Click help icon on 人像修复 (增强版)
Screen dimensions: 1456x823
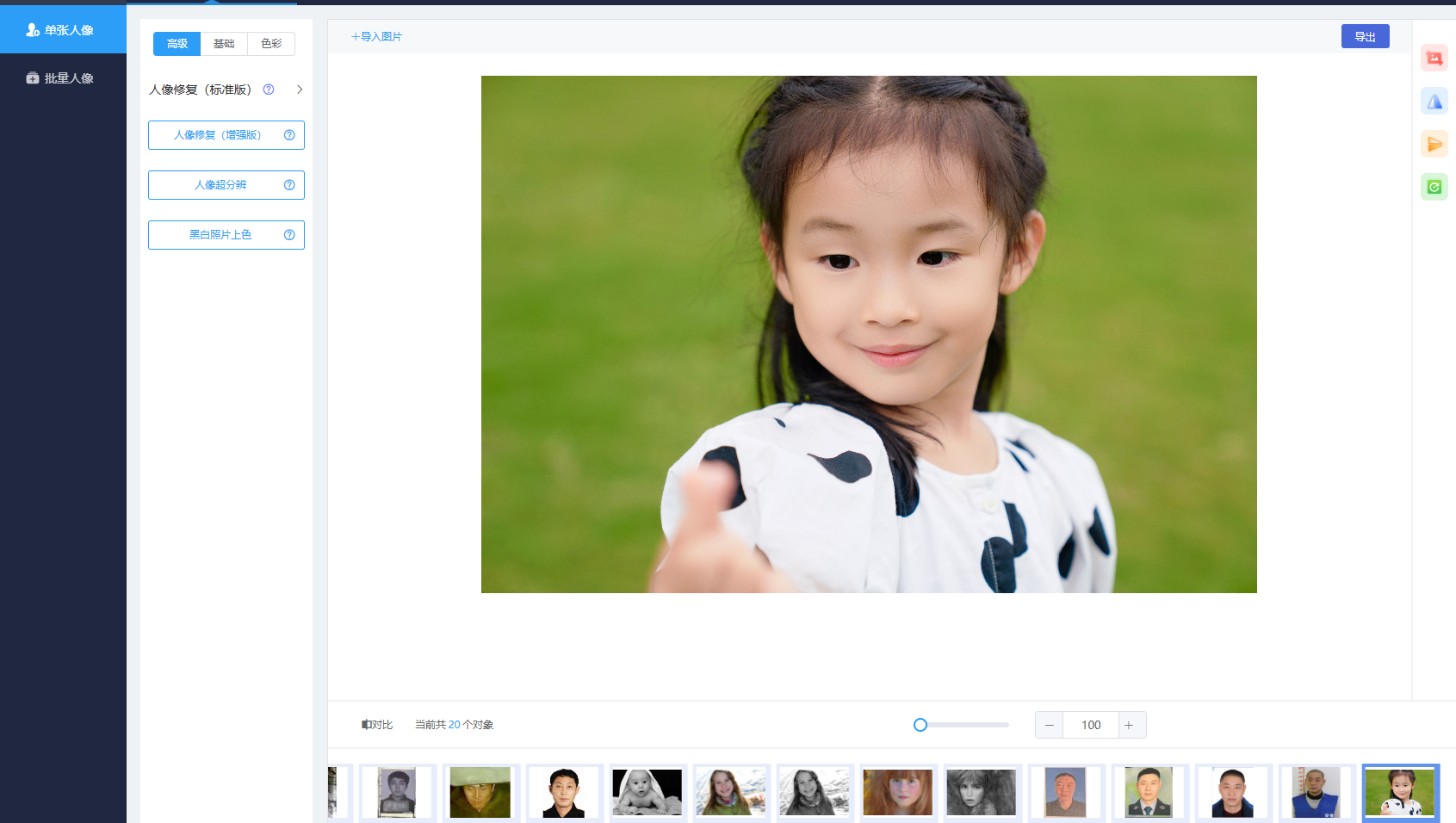tap(289, 135)
